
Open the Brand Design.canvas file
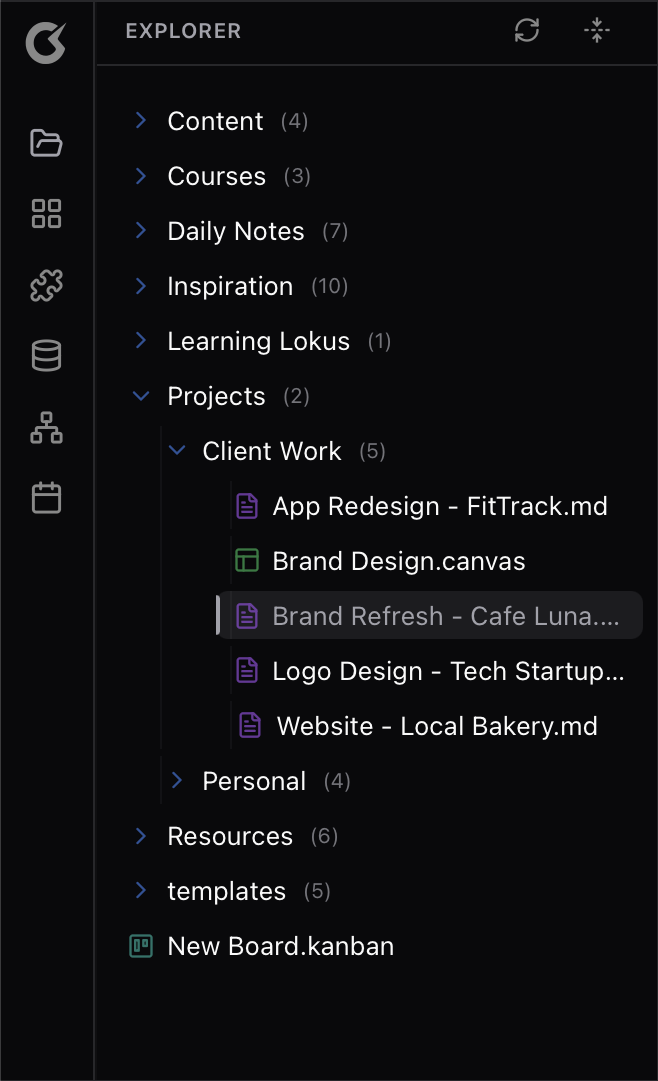point(398,561)
